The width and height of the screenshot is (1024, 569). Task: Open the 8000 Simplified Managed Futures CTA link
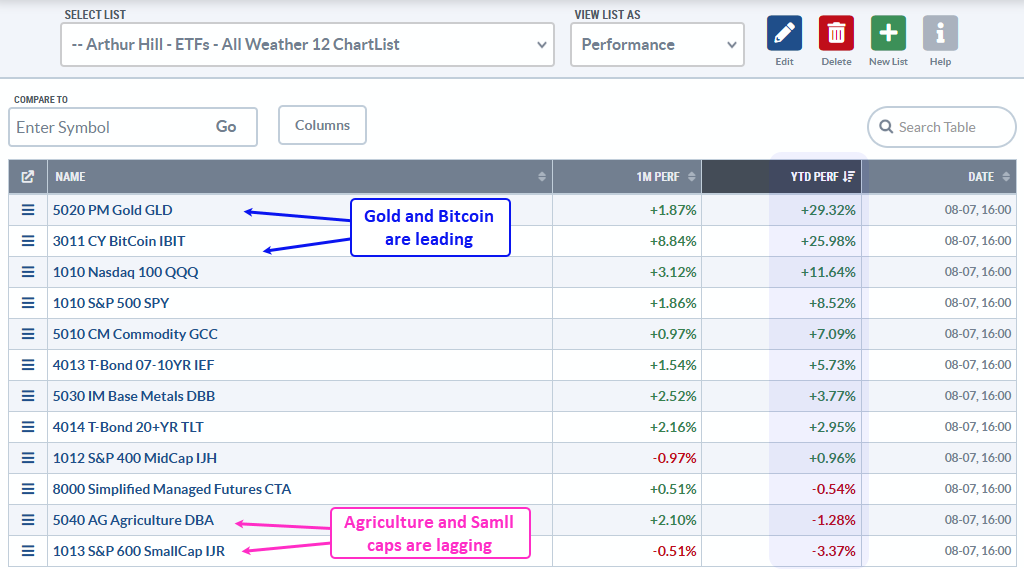coord(172,489)
